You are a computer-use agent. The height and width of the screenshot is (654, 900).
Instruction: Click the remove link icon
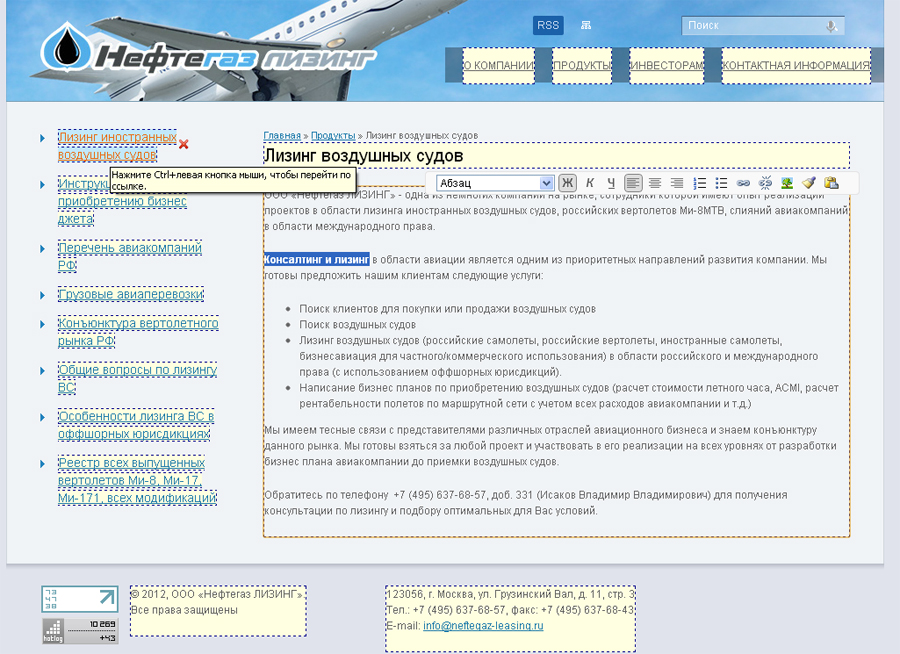coord(765,183)
